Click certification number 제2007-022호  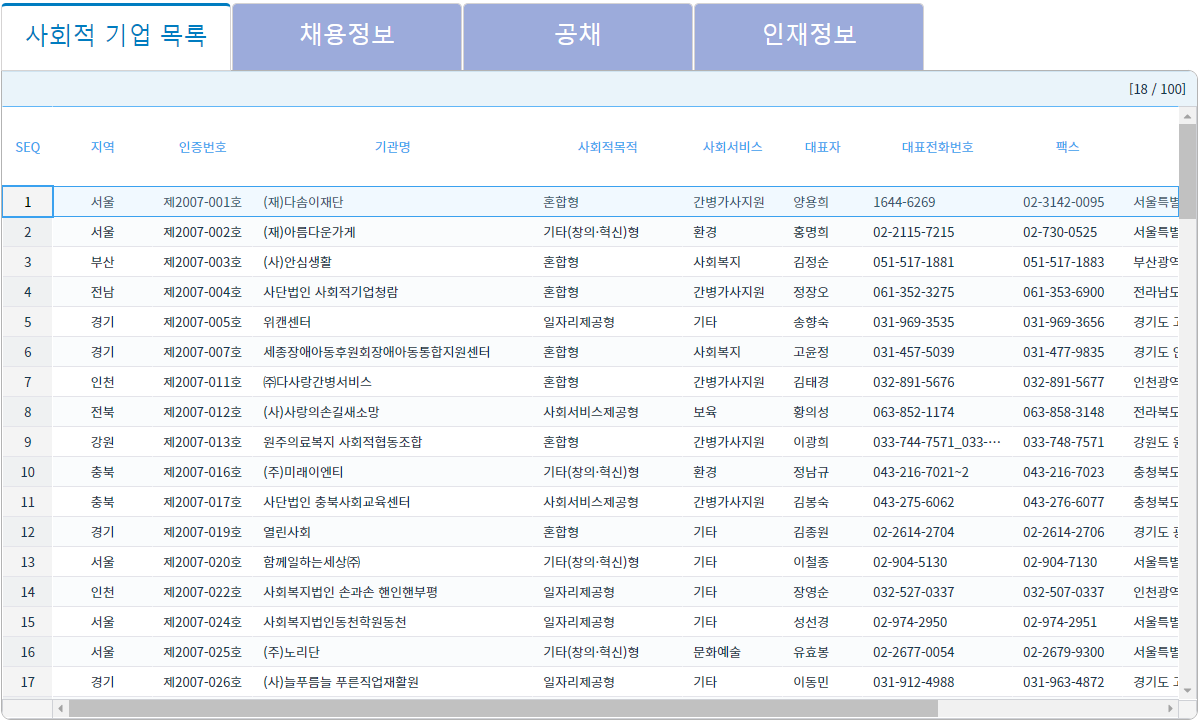click(x=203, y=592)
